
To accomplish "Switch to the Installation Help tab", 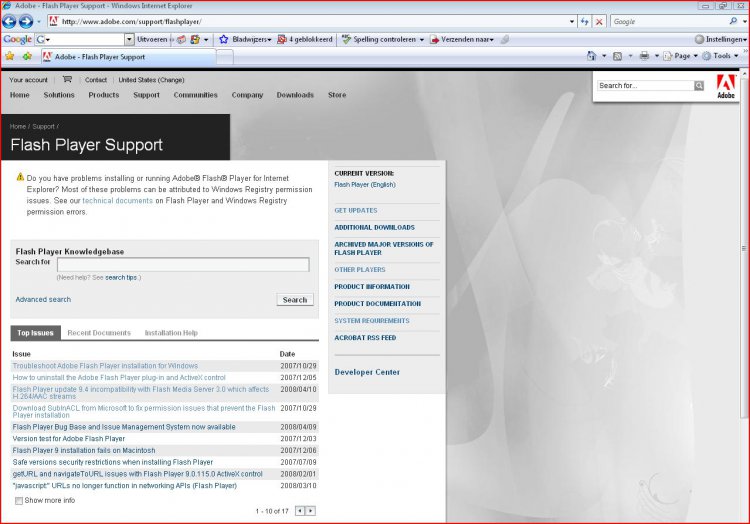I will tap(171, 333).
